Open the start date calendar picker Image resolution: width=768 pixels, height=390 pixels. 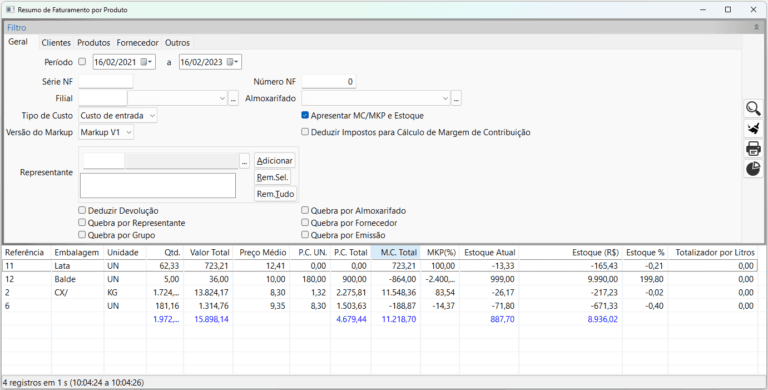(147, 62)
